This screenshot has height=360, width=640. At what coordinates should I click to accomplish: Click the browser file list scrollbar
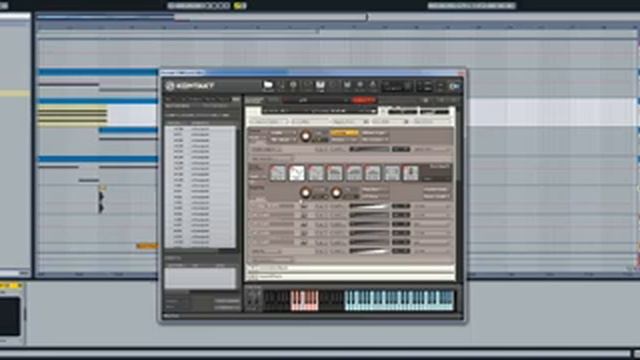coord(238,187)
